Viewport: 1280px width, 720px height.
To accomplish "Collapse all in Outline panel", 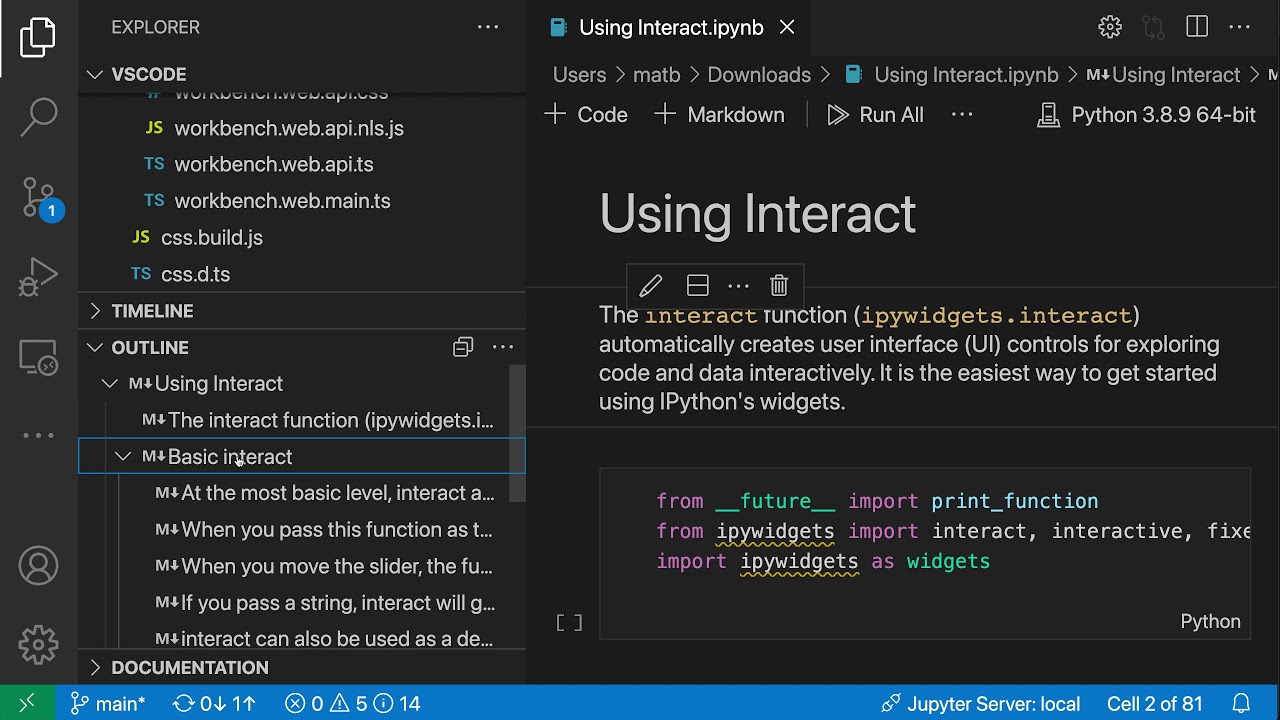I will coord(462,347).
